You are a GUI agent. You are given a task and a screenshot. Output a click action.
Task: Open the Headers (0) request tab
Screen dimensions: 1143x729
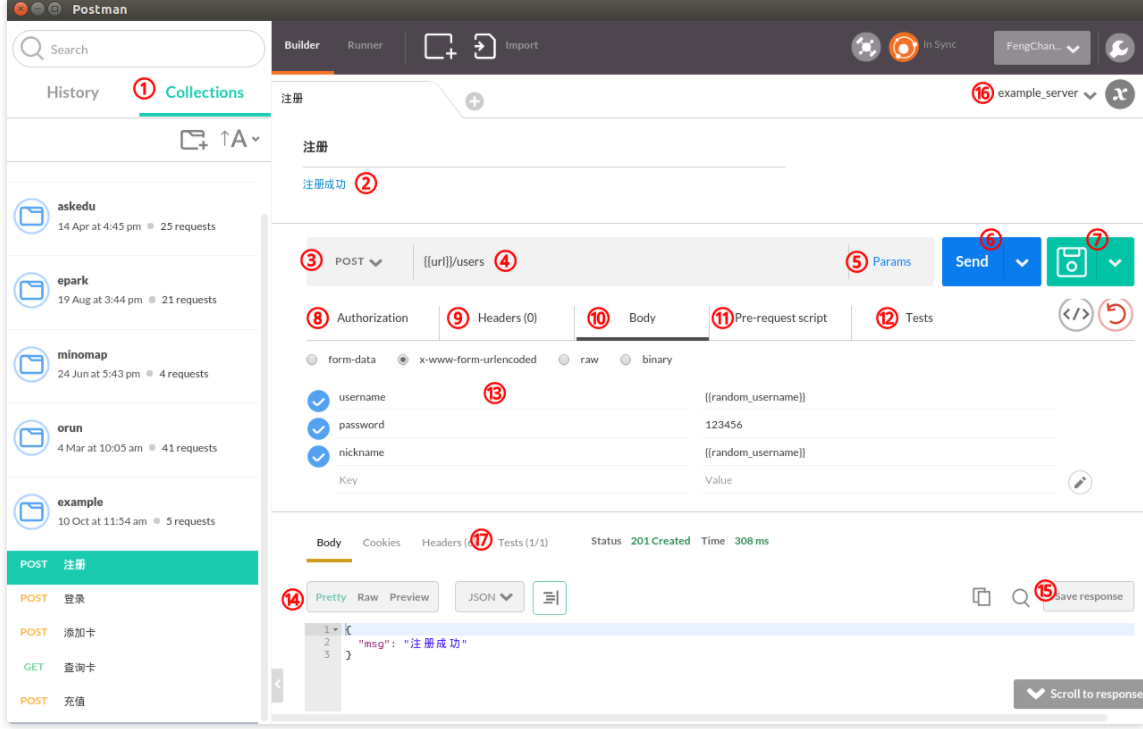pos(507,318)
